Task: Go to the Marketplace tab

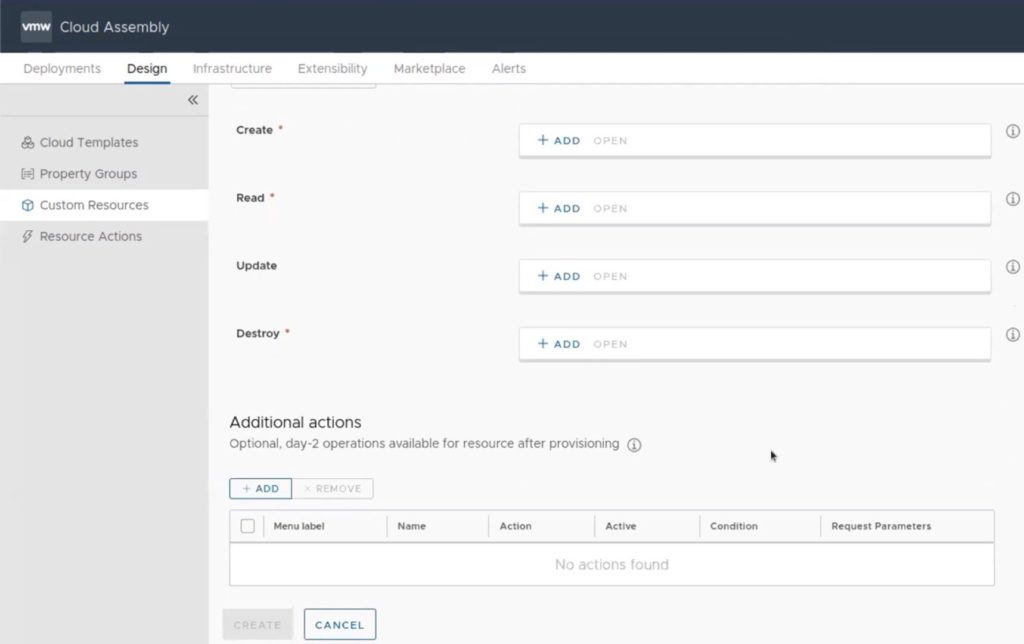Action: point(429,69)
